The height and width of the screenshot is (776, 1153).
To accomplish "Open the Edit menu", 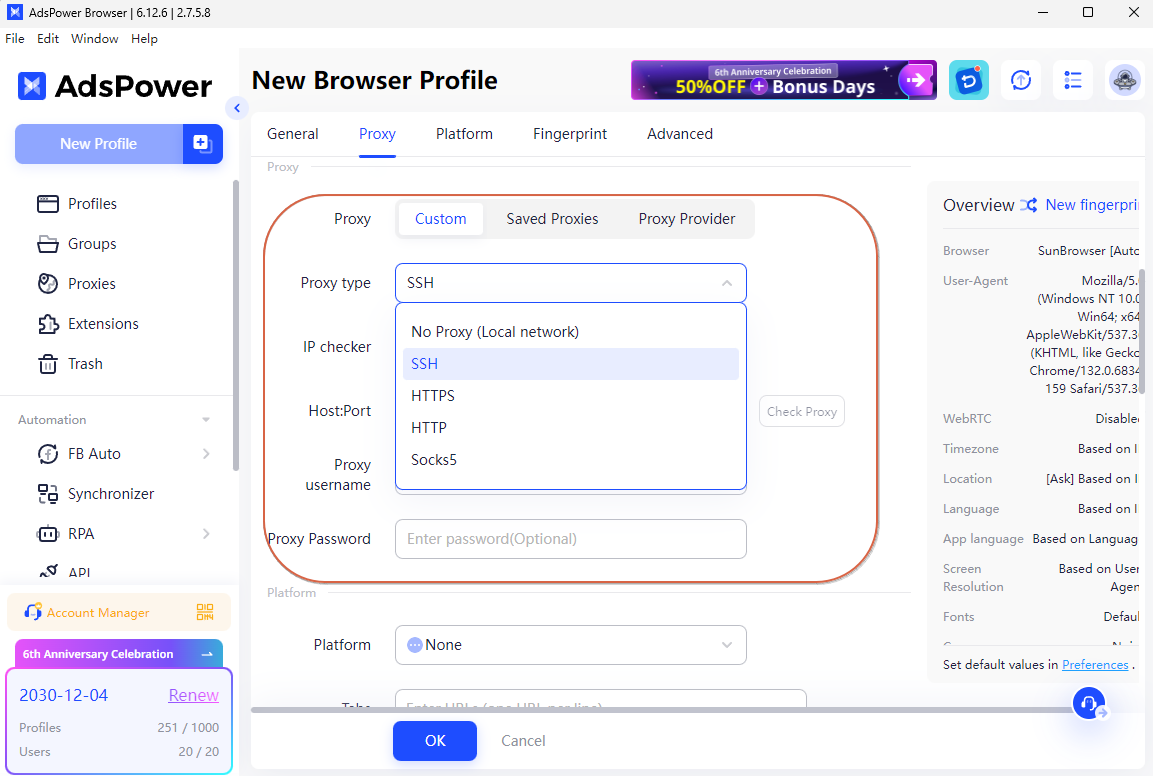I will point(48,38).
